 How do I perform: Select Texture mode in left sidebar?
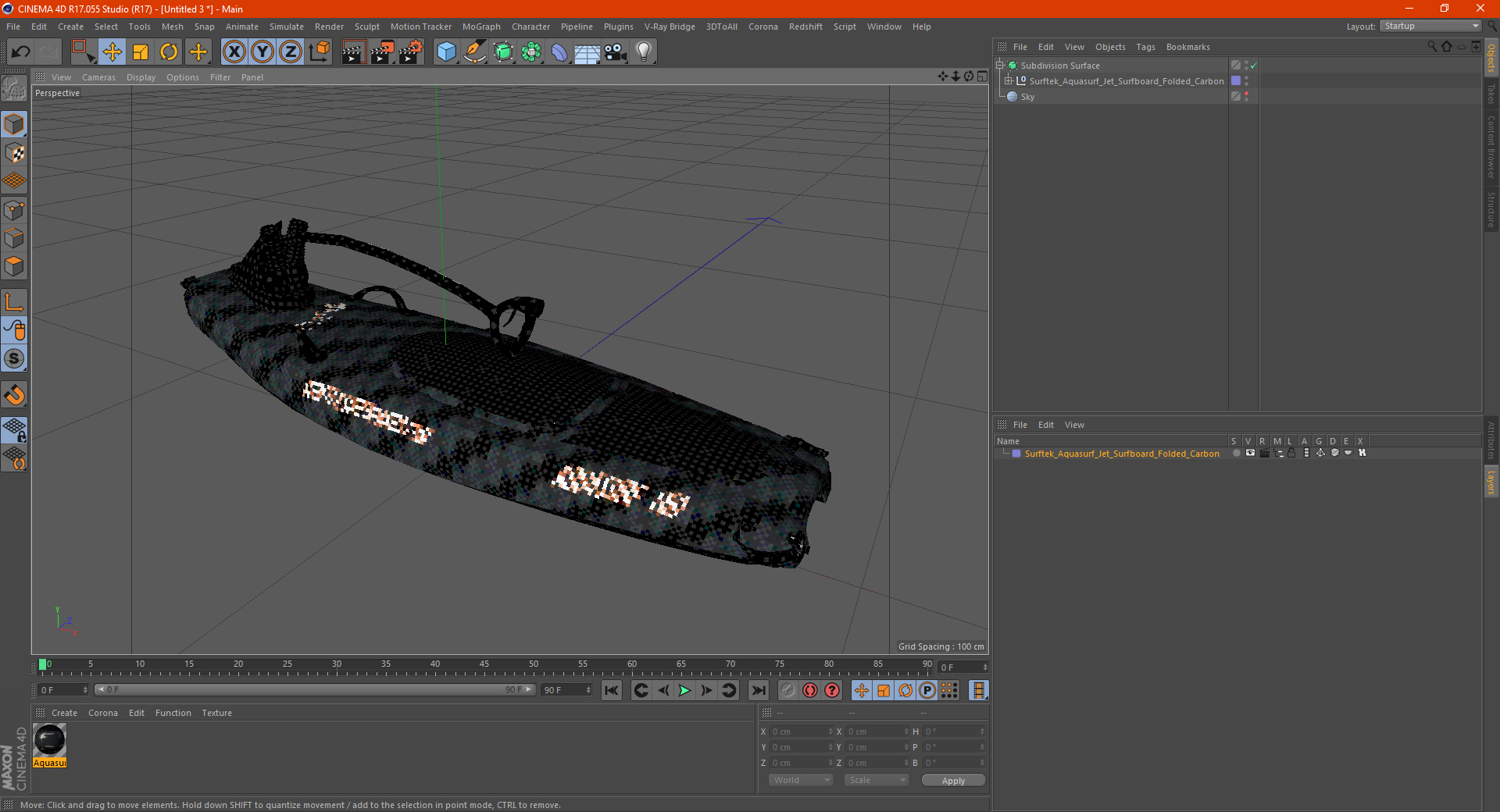tap(14, 153)
